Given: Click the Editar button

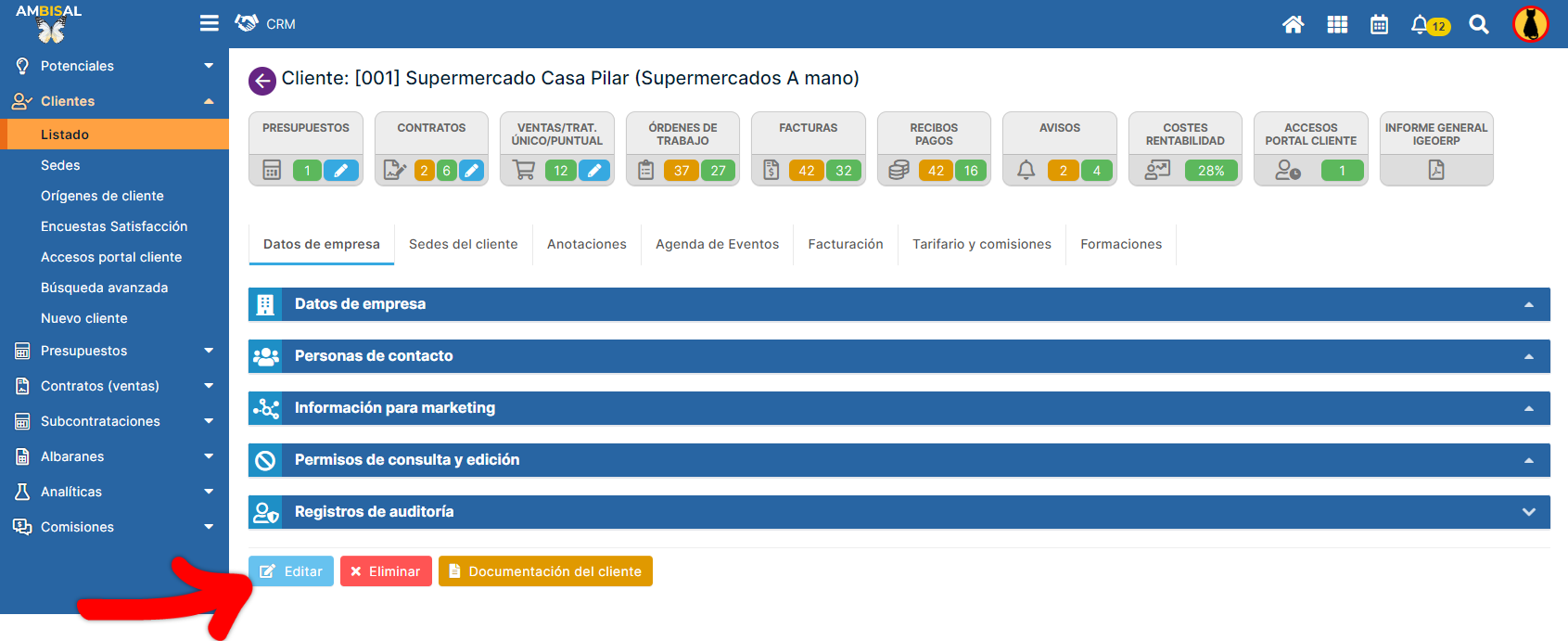Looking at the screenshot, I should pos(291,571).
